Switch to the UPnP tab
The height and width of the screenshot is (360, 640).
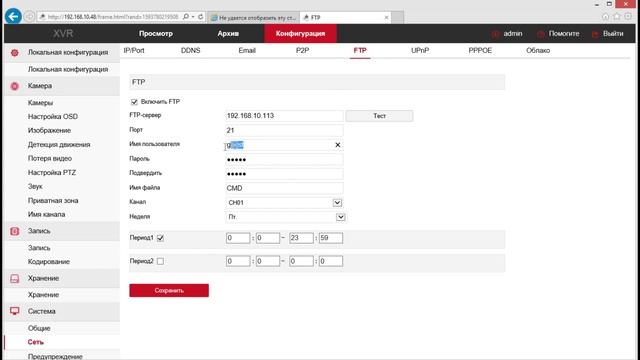[x=420, y=51]
